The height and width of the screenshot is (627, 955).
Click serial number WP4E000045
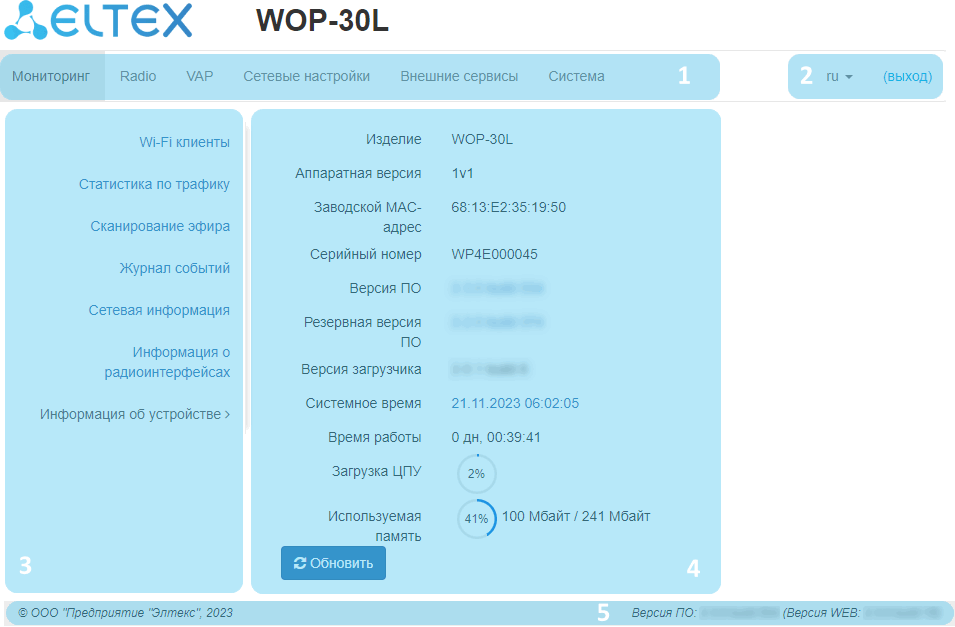[x=495, y=254]
